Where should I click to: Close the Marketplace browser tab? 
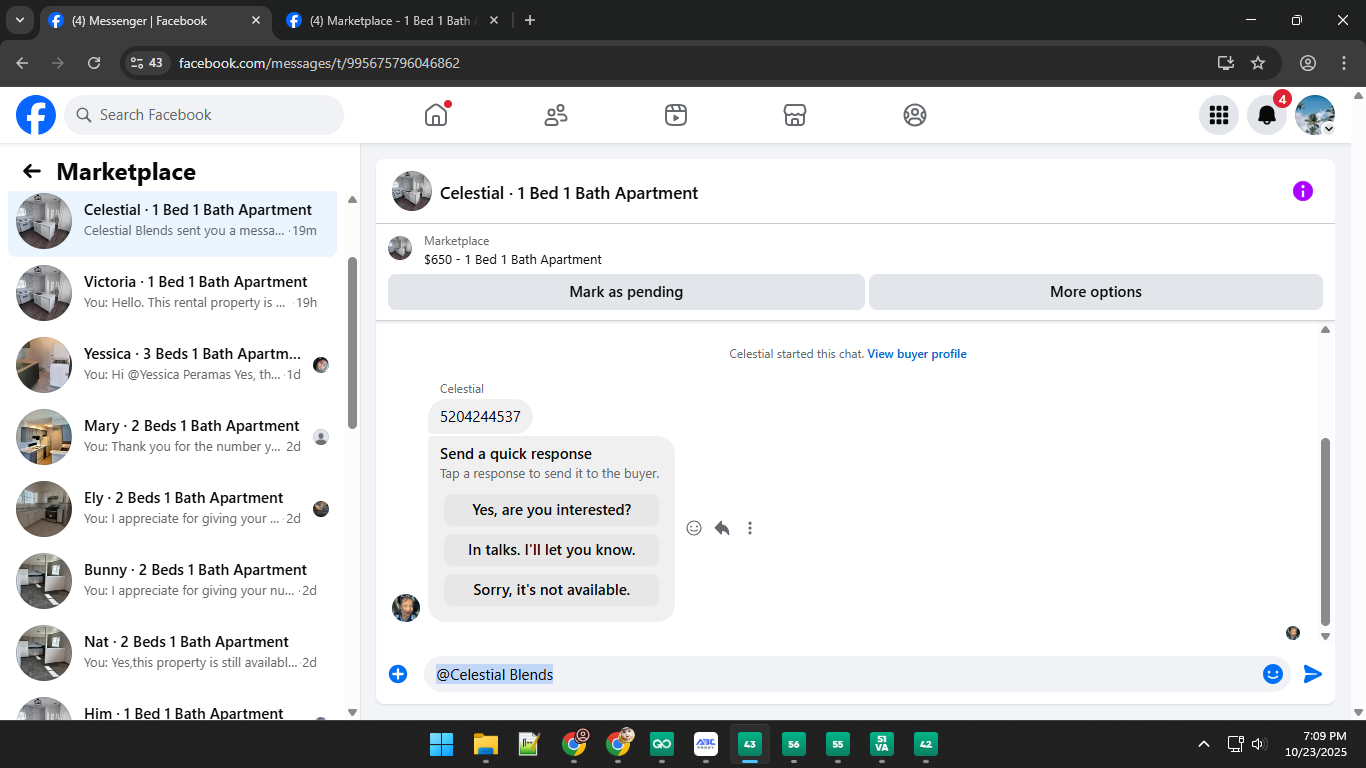pyautogui.click(x=492, y=20)
